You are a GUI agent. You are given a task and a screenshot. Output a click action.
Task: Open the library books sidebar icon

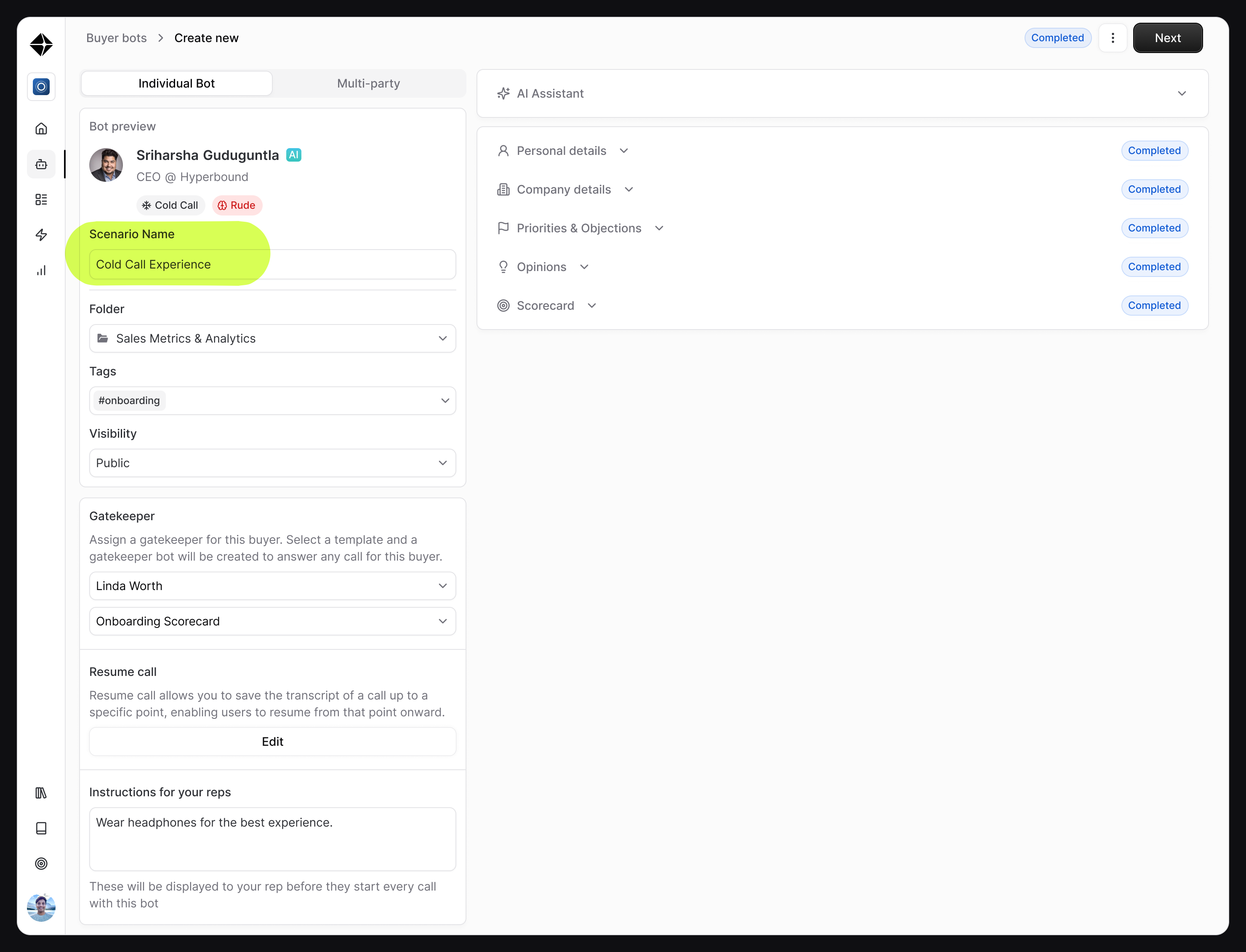pos(41,793)
